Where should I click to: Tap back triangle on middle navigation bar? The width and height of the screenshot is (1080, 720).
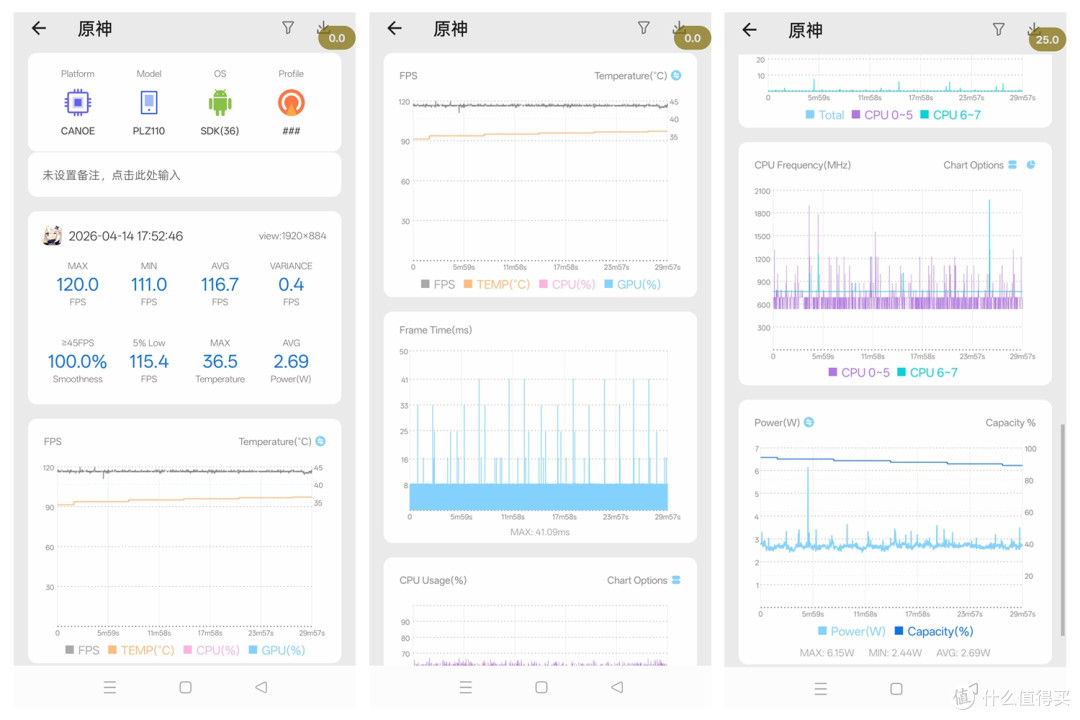coord(617,687)
